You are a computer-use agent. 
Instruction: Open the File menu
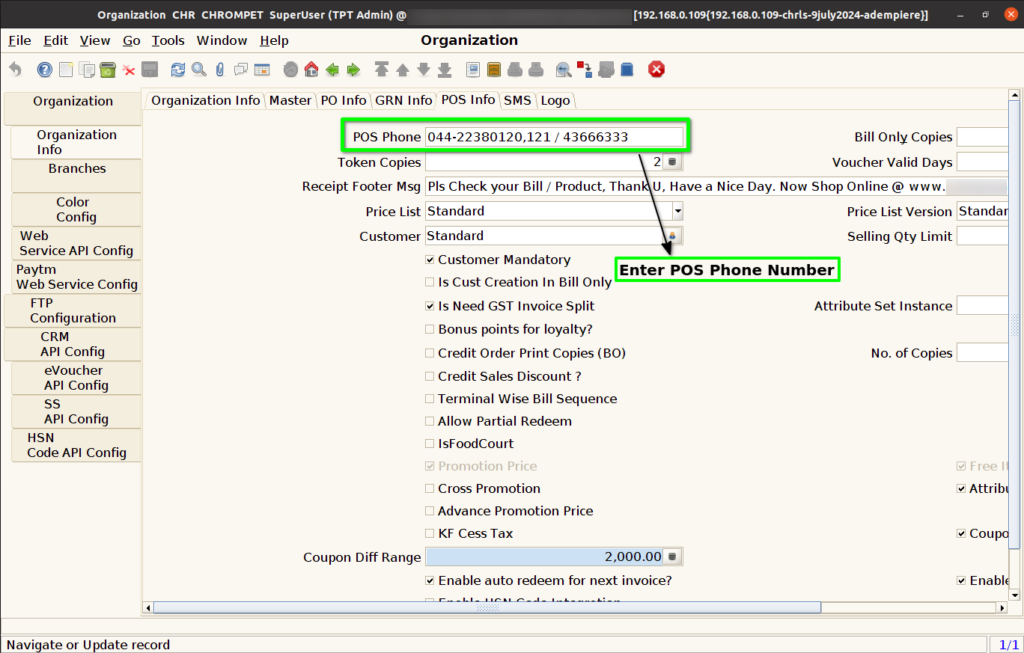20,40
